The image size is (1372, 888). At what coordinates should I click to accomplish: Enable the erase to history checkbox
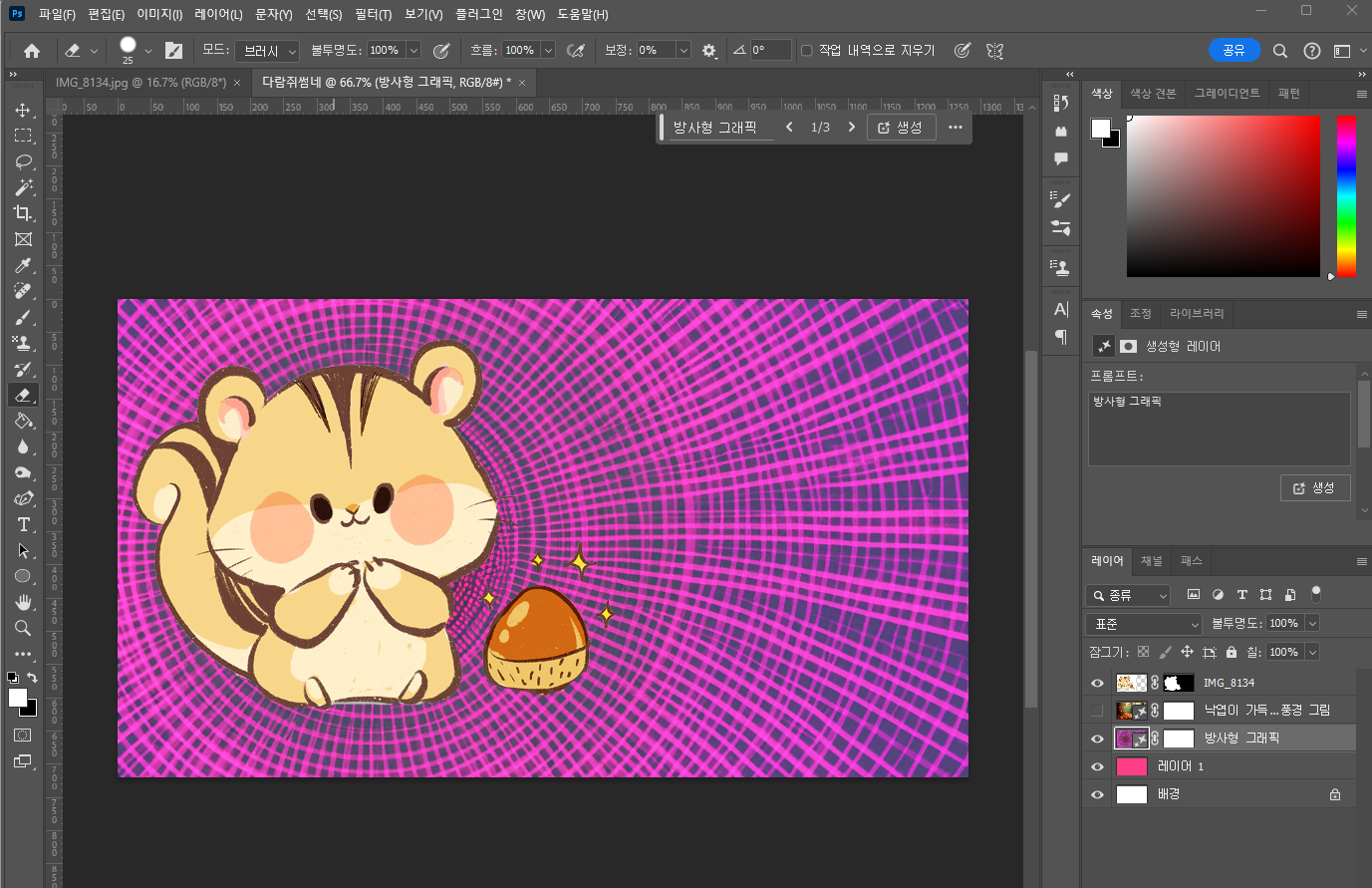[807, 50]
